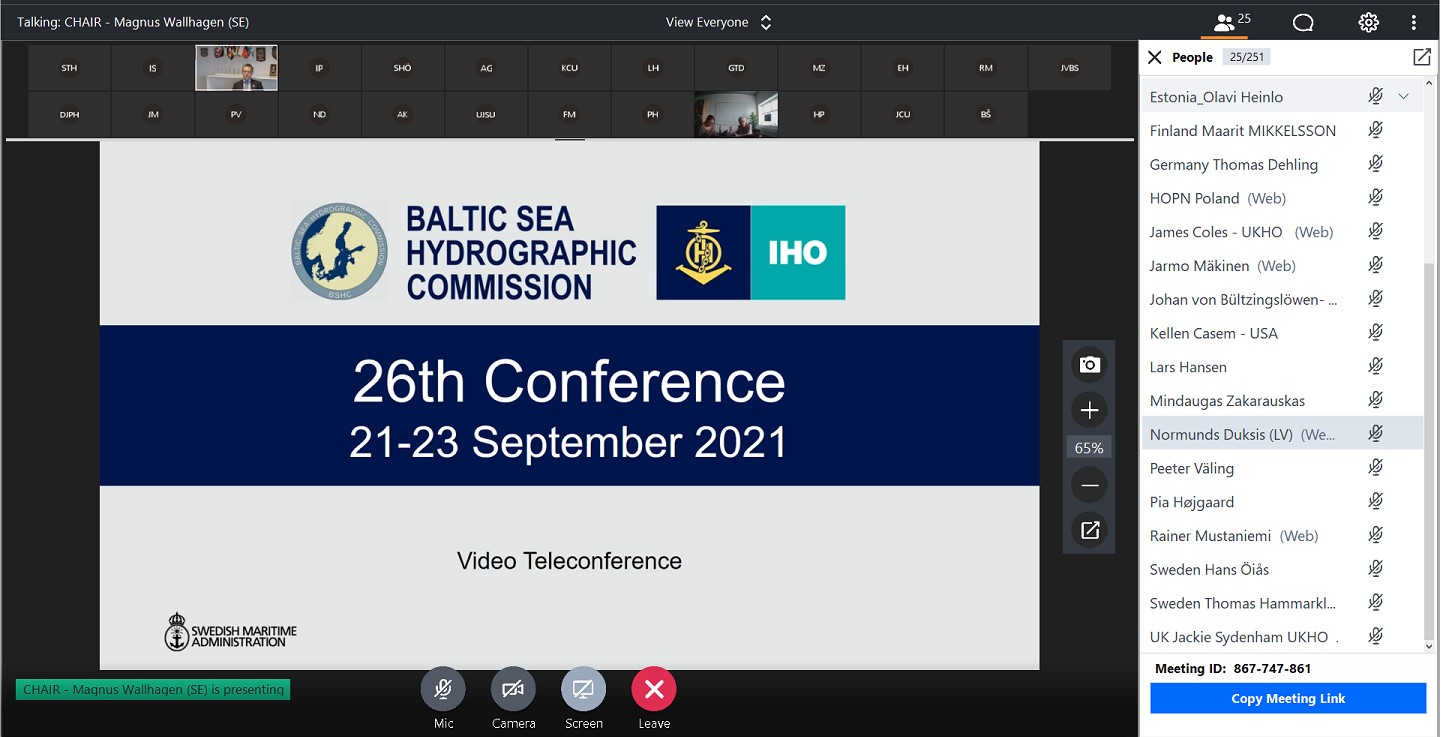Click the chair's webcam video thumbnail
The height and width of the screenshot is (737, 1441).
[x=236, y=68]
